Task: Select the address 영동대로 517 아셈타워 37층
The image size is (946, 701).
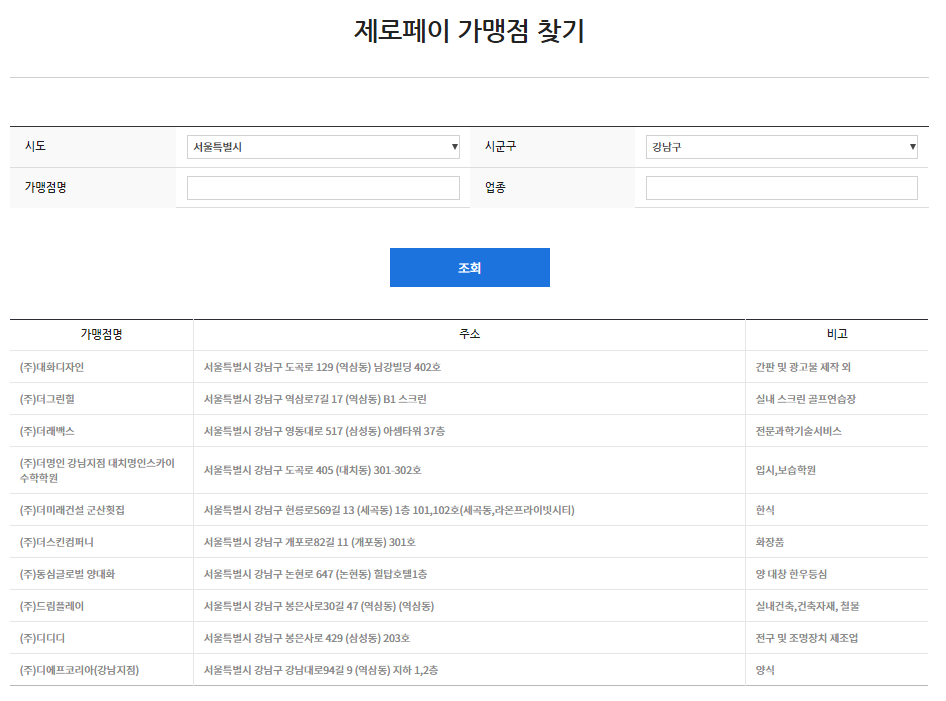Action: pos(324,431)
